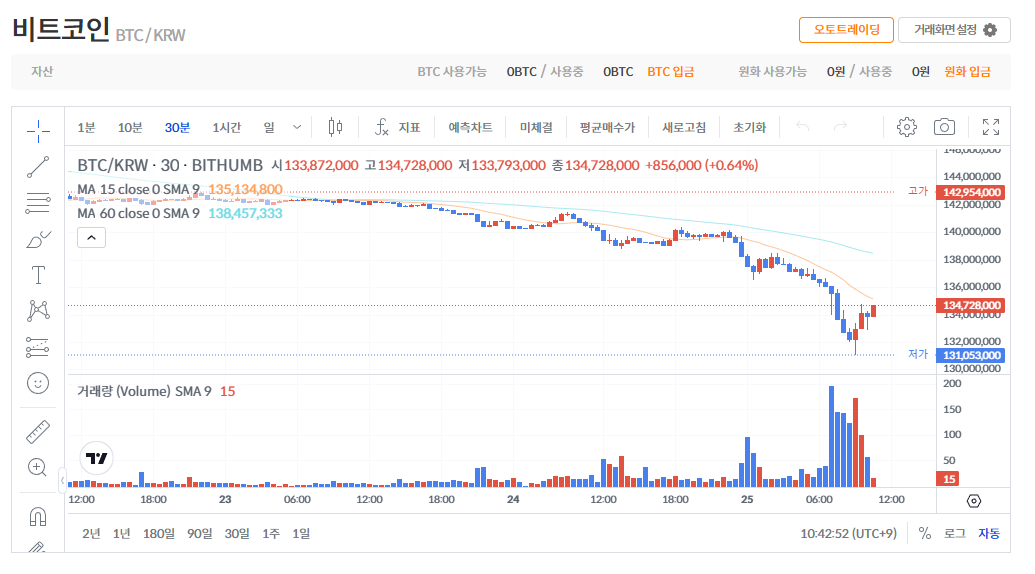Set chart range to 90일

pyautogui.click(x=199, y=533)
